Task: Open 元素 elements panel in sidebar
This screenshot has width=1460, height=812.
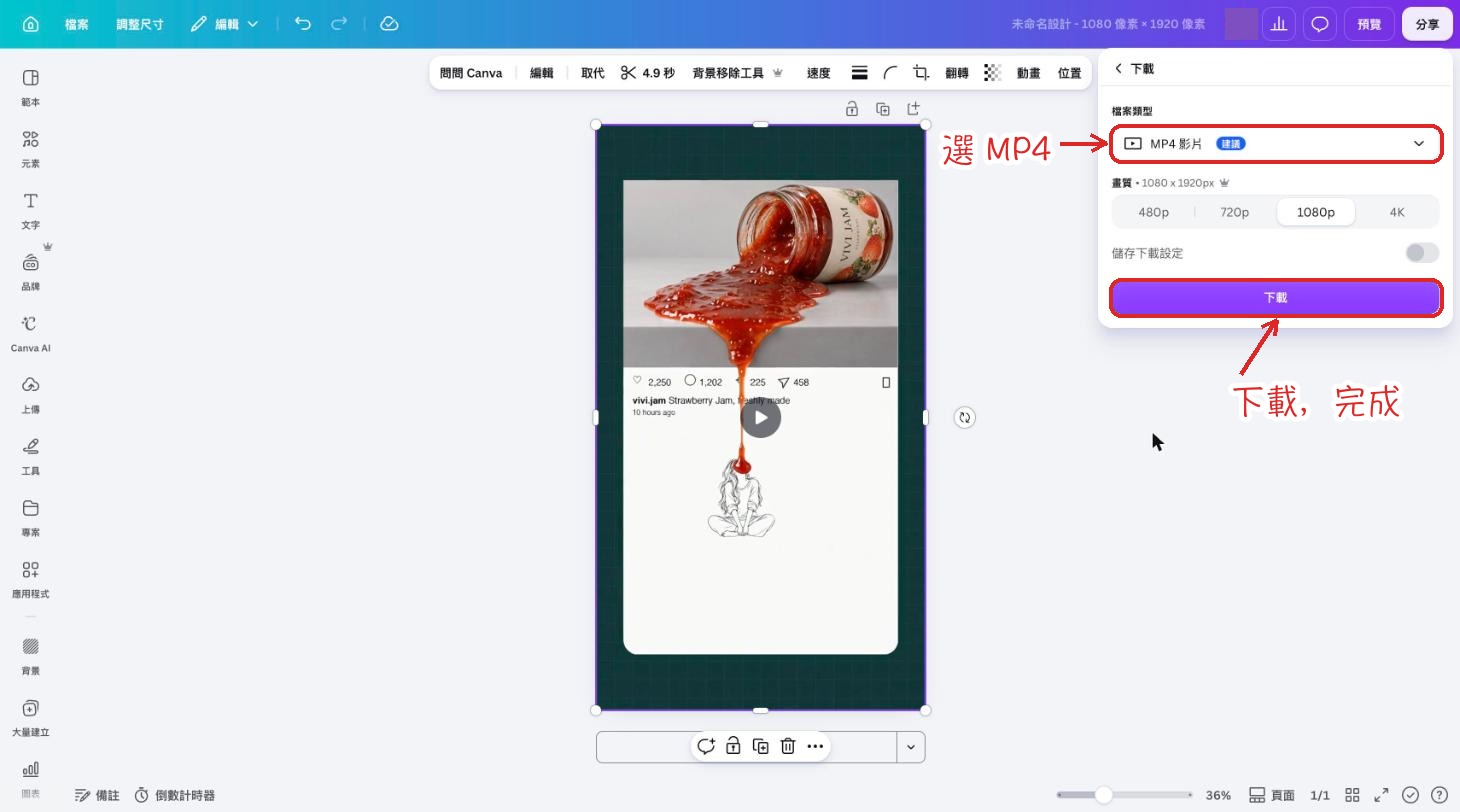Action: pos(31,148)
